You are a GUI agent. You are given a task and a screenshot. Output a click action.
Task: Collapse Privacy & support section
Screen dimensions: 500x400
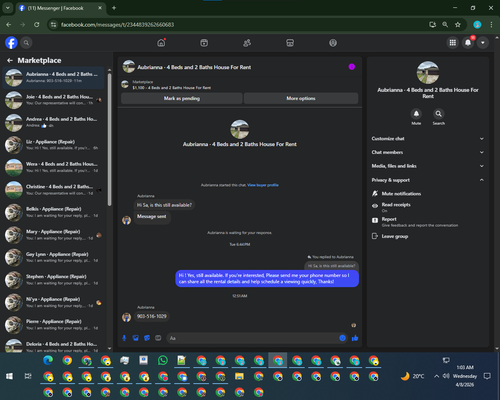(428, 180)
